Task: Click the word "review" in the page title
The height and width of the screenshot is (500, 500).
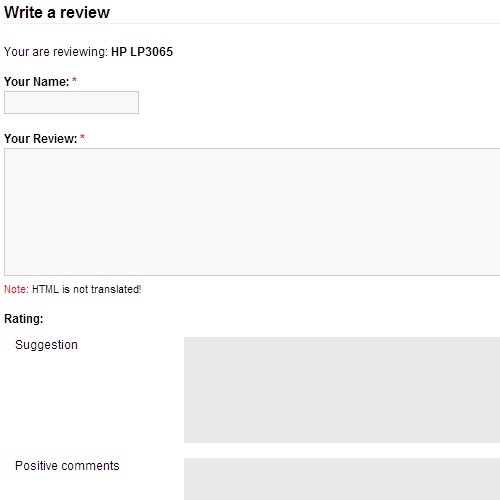Action: point(85,13)
